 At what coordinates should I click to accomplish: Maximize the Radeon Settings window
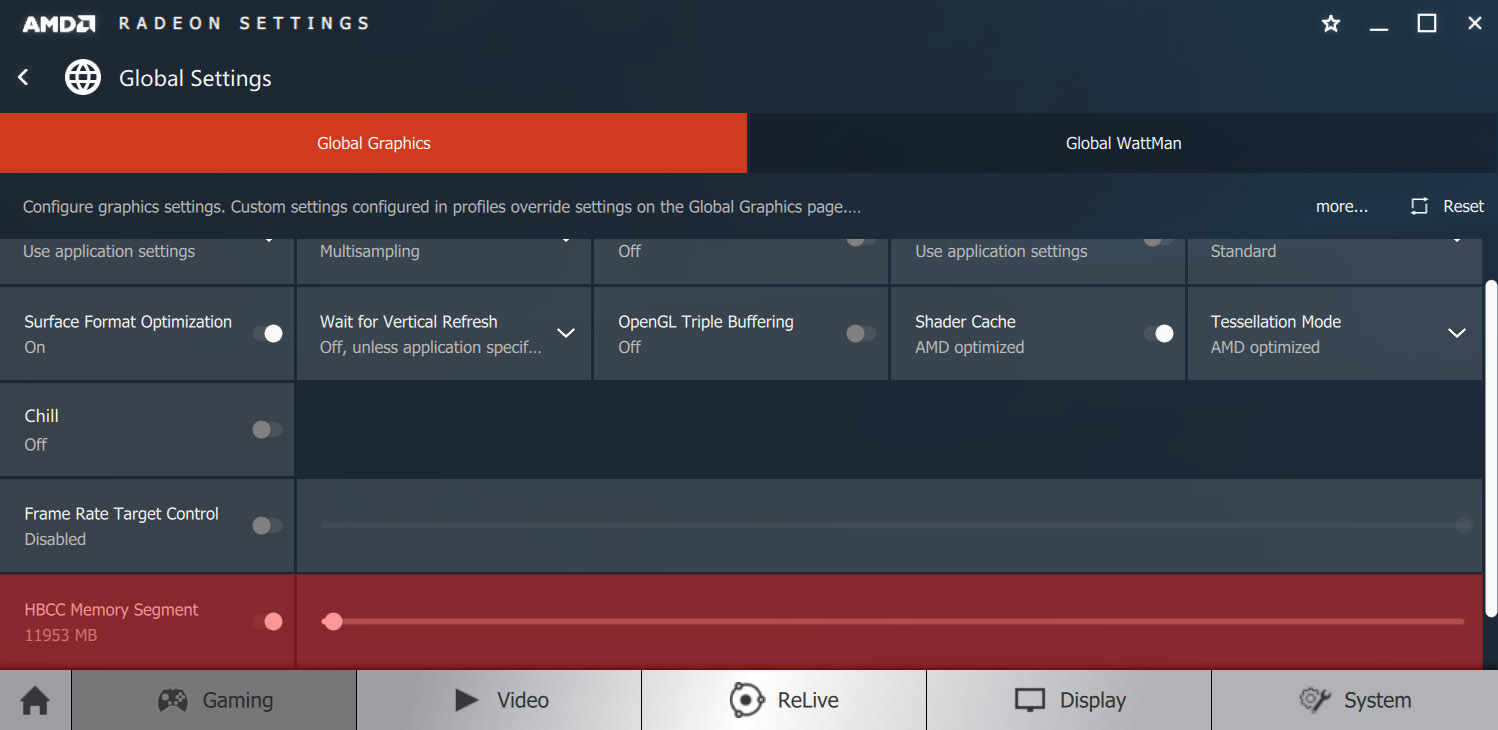click(1427, 23)
